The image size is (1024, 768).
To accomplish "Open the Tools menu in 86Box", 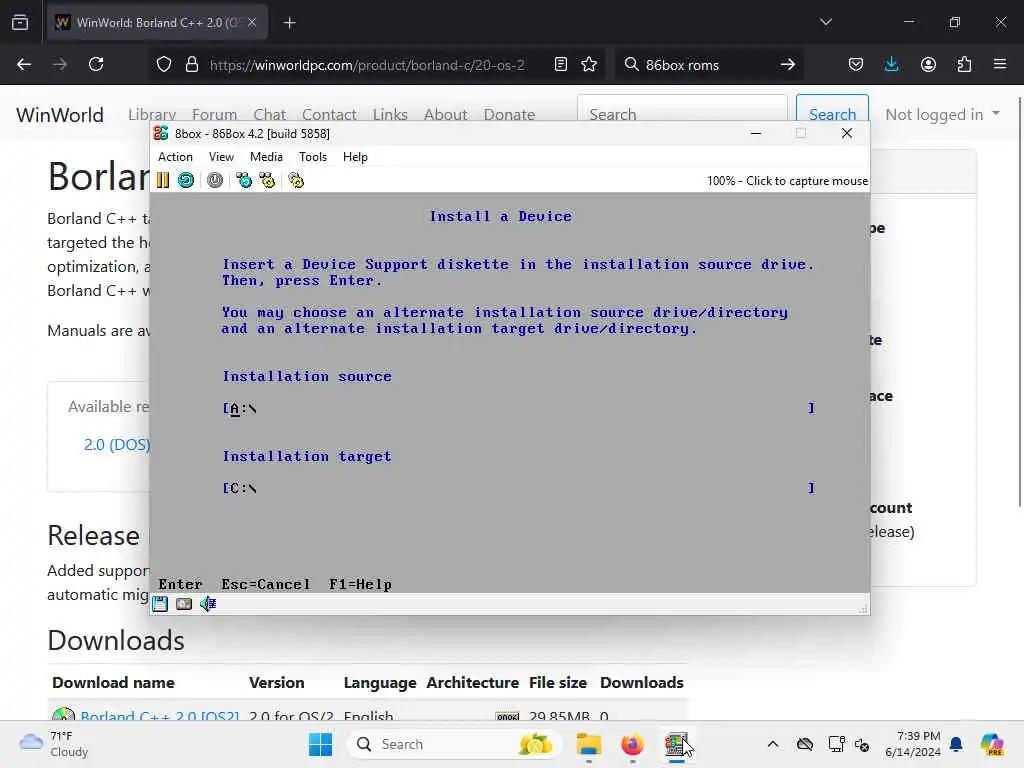I will [x=313, y=157].
